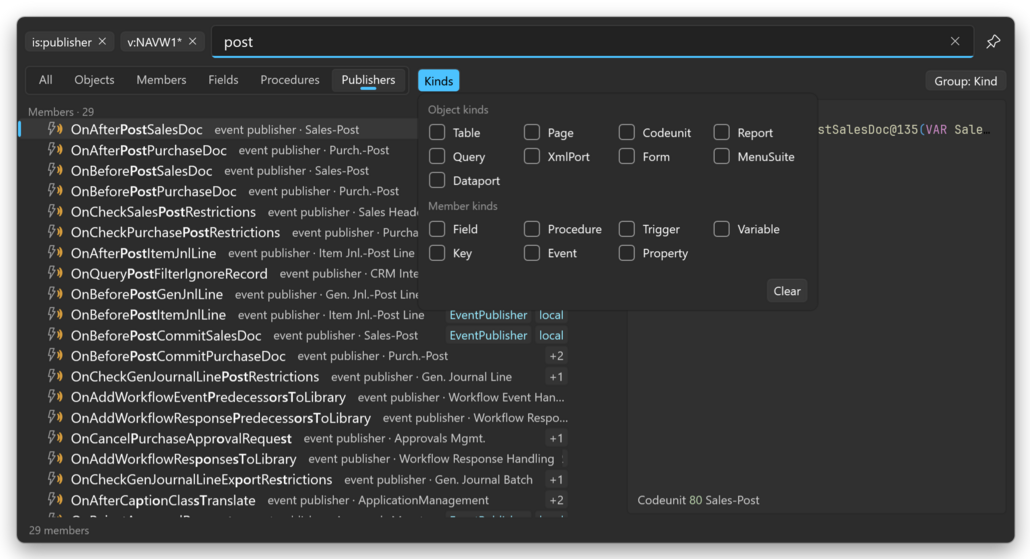The width and height of the screenshot is (1030, 559).
Task: Close the Kinds filter dropdown
Action: point(438,81)
